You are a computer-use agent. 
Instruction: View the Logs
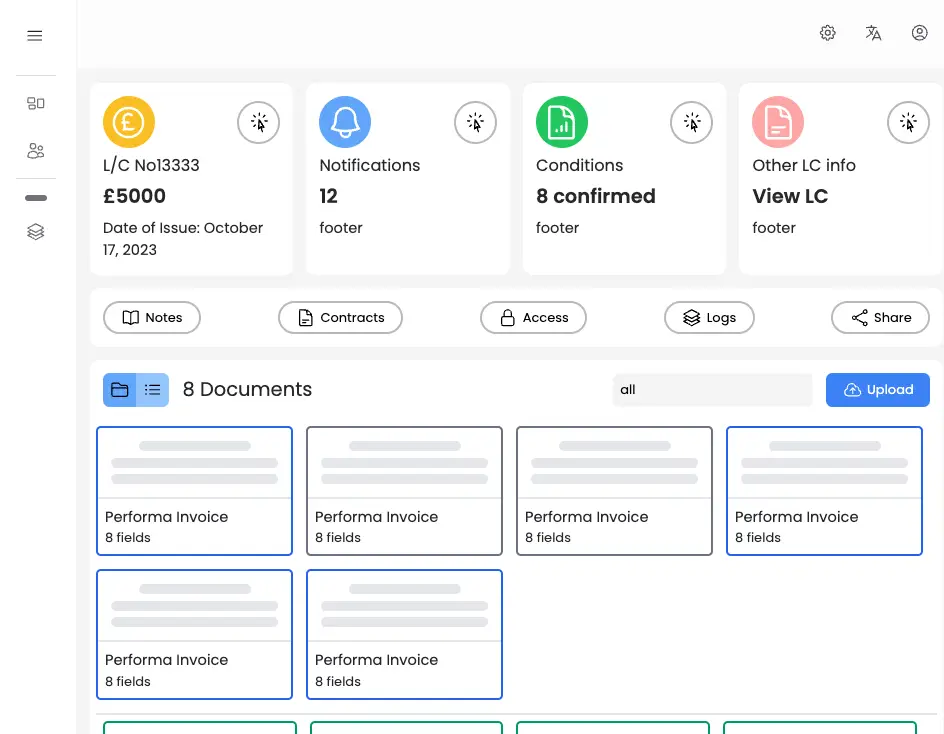tap(709, 318)
